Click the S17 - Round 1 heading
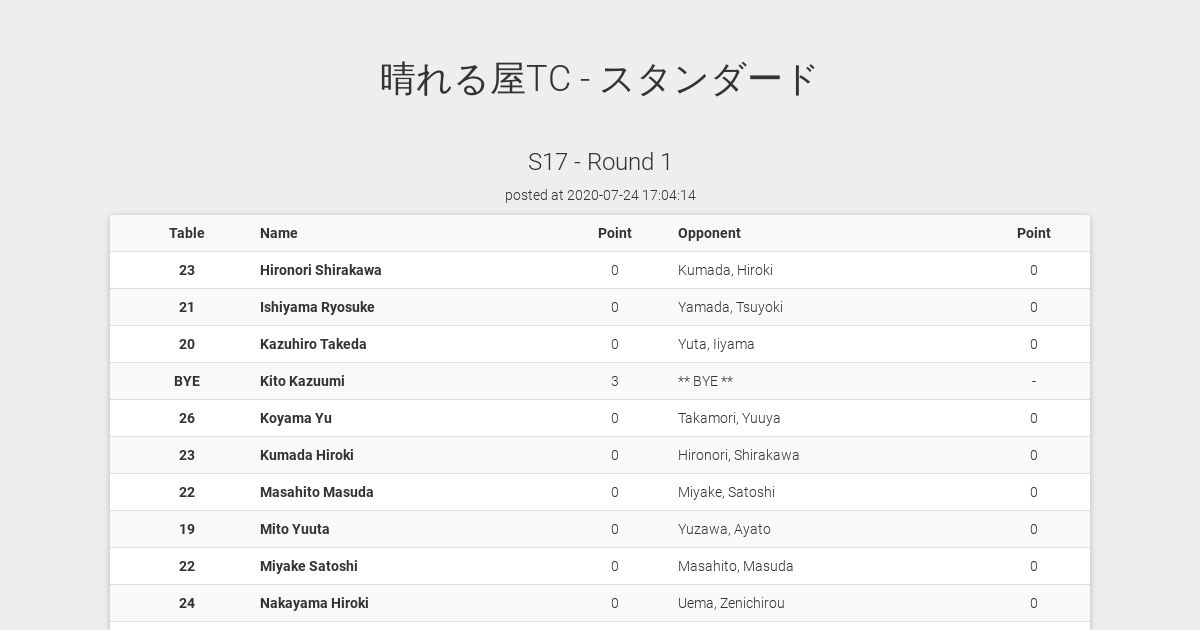 [x=600, y=162]
